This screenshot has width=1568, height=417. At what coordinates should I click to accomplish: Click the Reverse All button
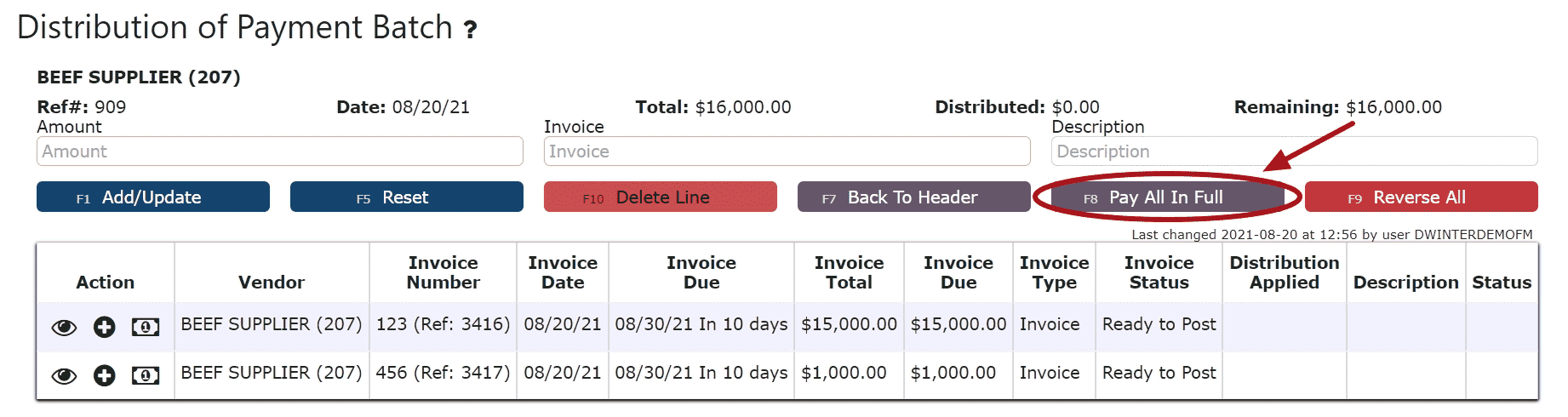[1422, 197]
